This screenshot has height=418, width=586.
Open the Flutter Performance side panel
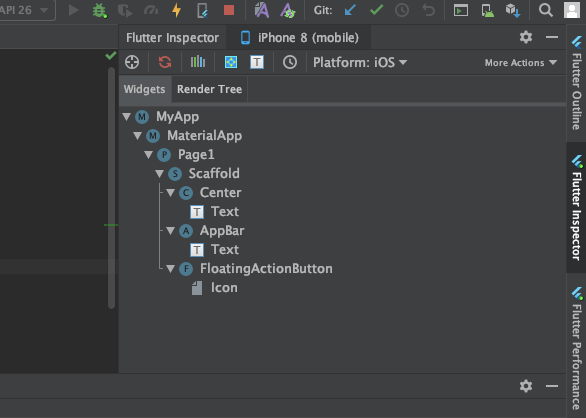click(577, 347)
